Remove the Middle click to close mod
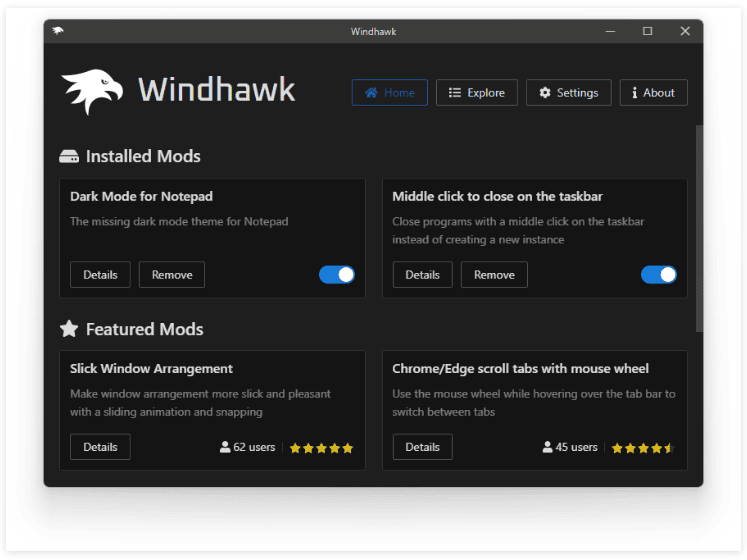 point(495,275)
